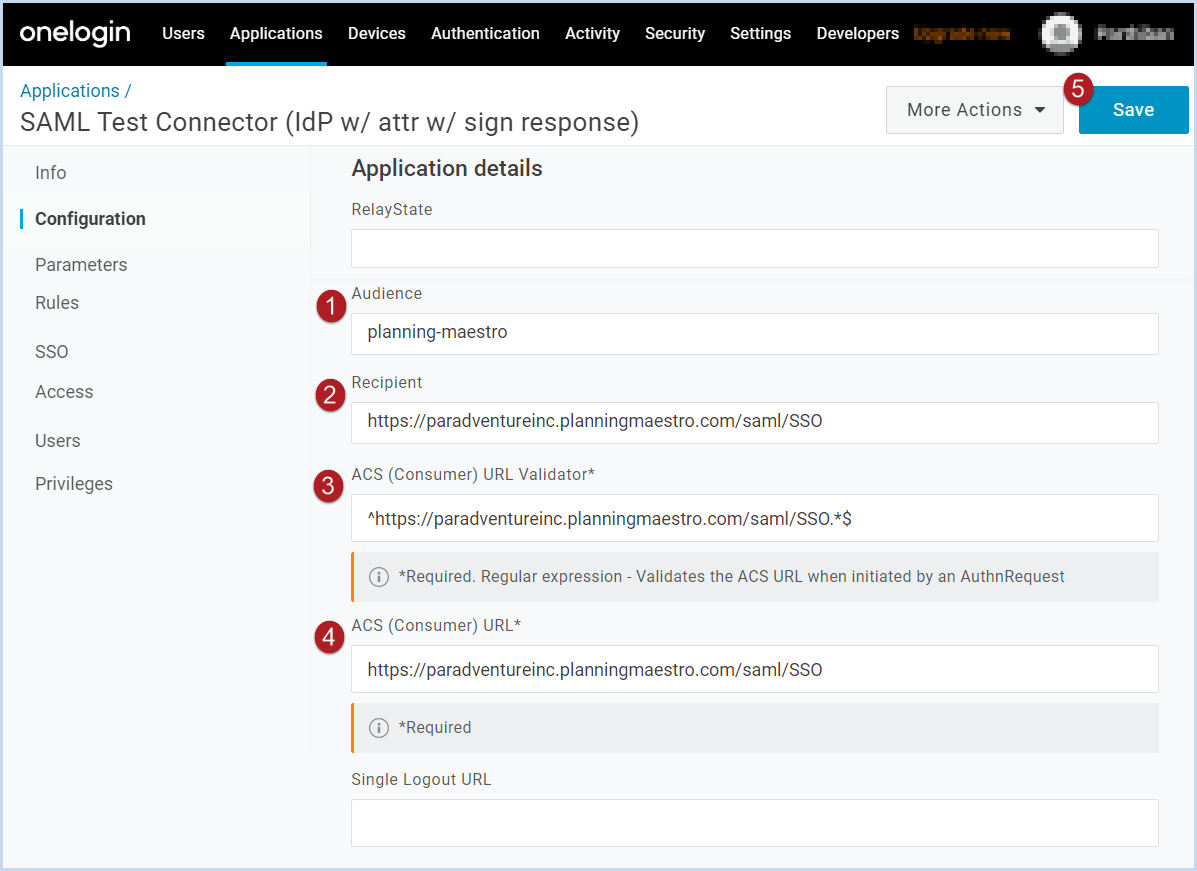Switch to the SSO sidebar tab
Image resolution: width=1197 pixels, height=871 pixels.
pyautogui.click(x=51, y=351)
